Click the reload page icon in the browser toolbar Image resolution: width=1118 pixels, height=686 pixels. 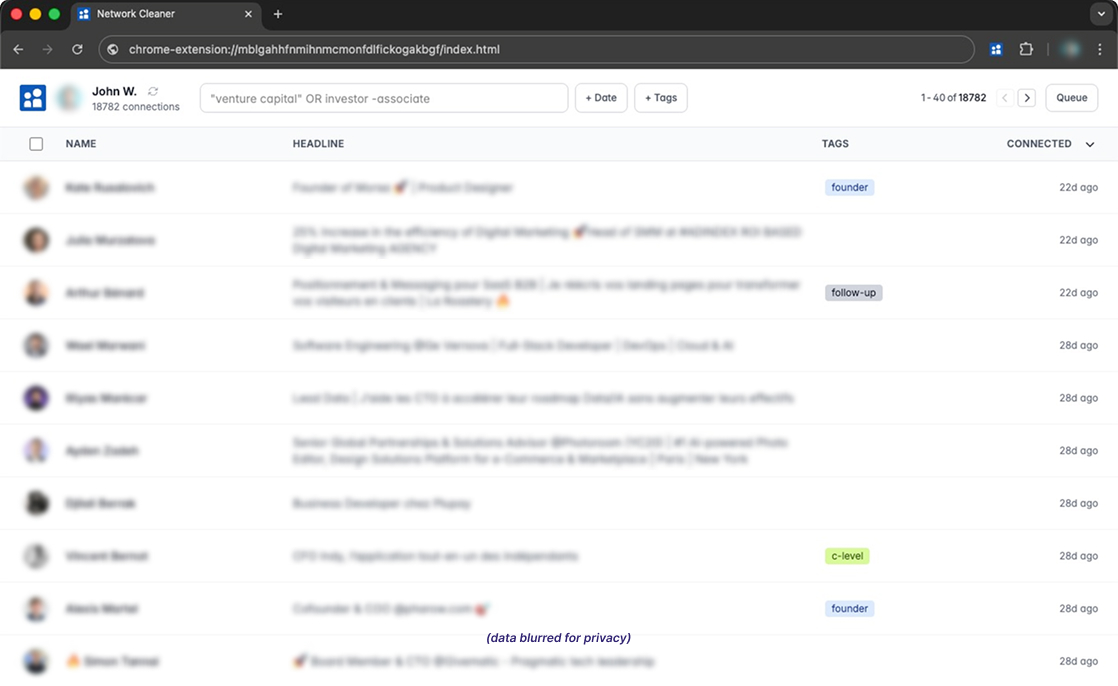click(x=77, y=48)
